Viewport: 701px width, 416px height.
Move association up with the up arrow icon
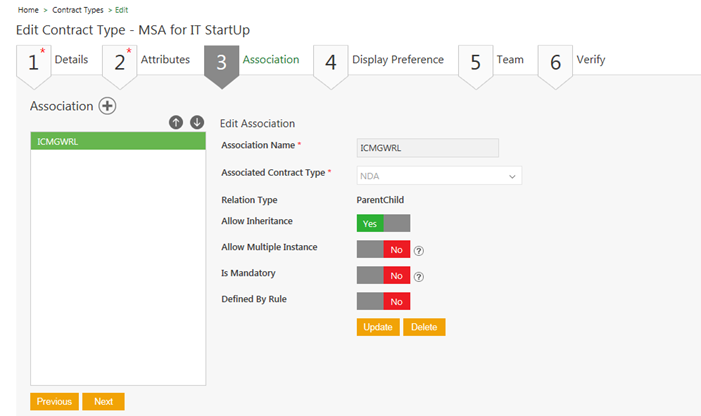(x=176, y=122)
